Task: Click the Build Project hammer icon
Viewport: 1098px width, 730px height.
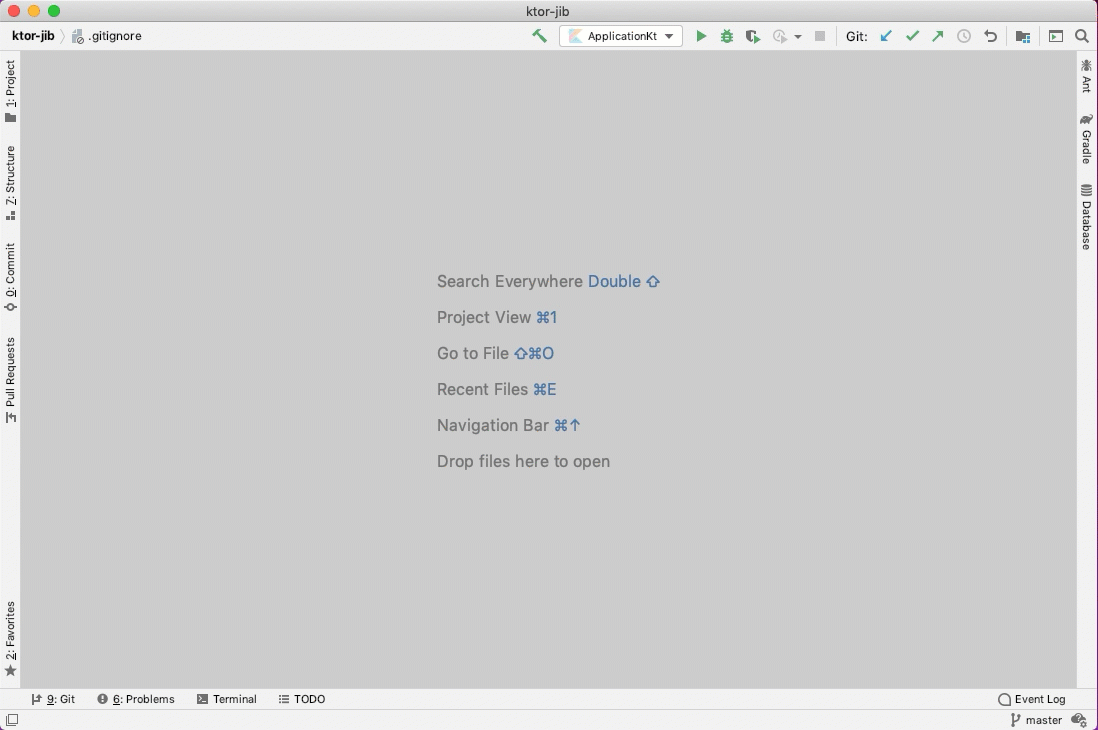Action: (x=539, y=36)
